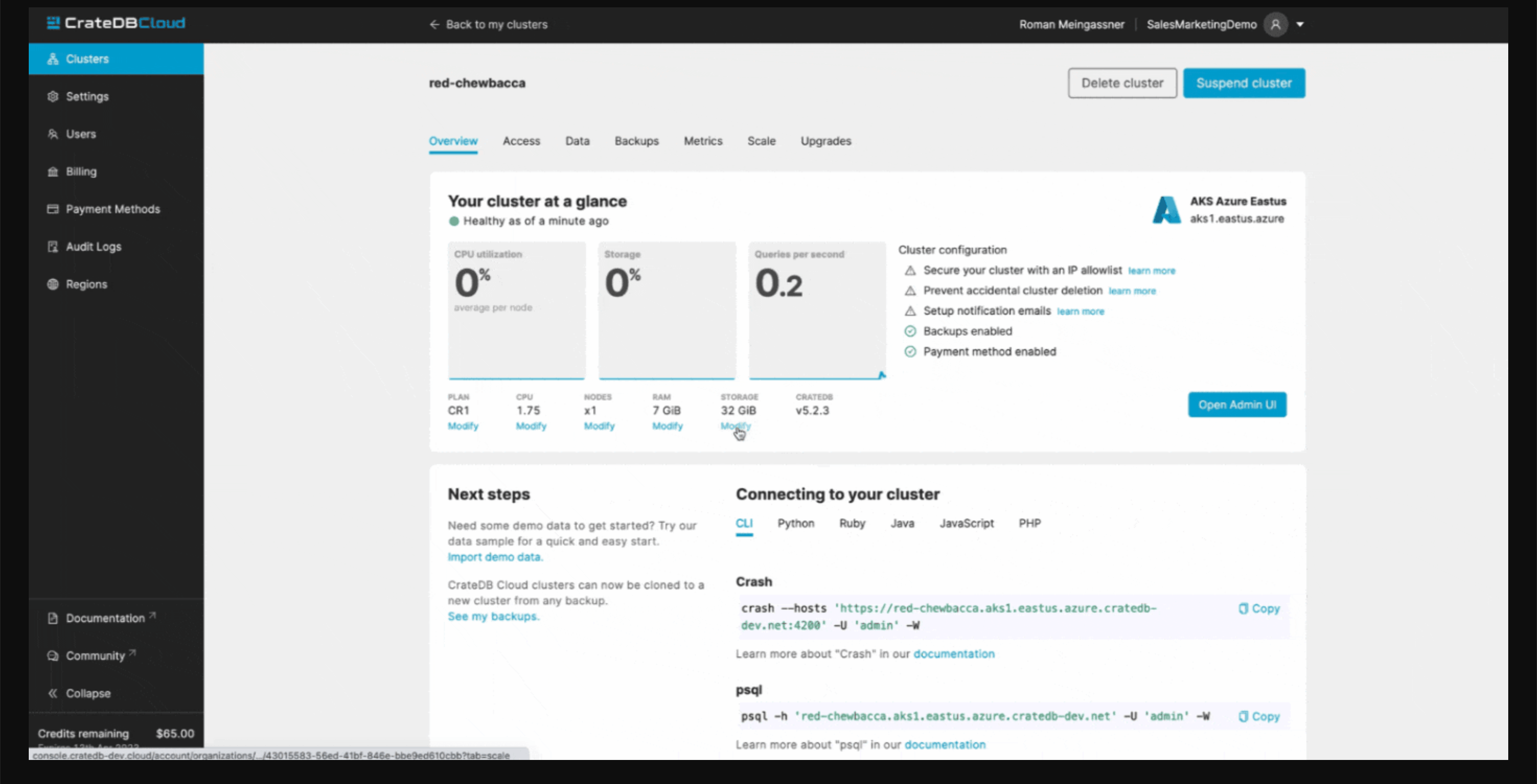
Task: Switch to the Scale tab
Action: pyautogui.click(x=761, y=142)
